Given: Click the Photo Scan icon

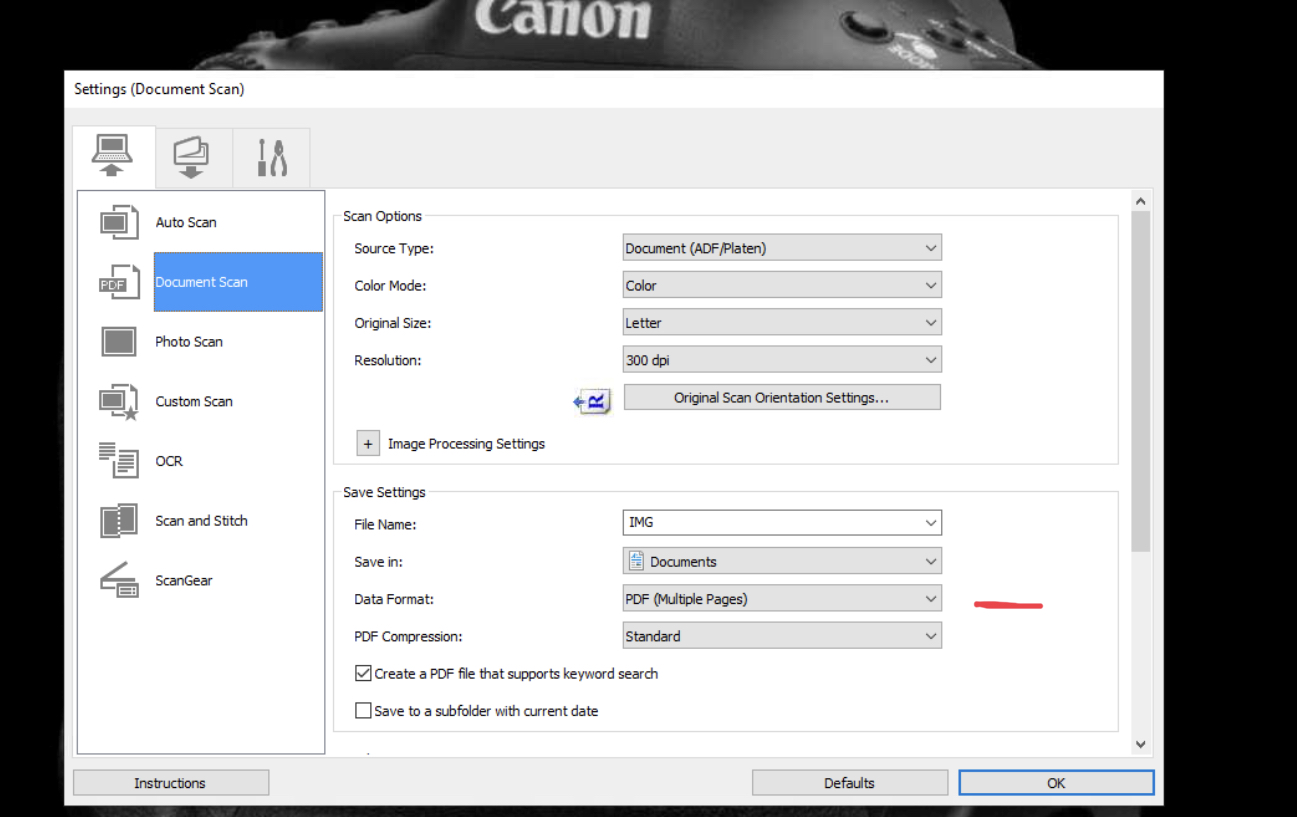Looking at the screenshot, I should point(119,342).
